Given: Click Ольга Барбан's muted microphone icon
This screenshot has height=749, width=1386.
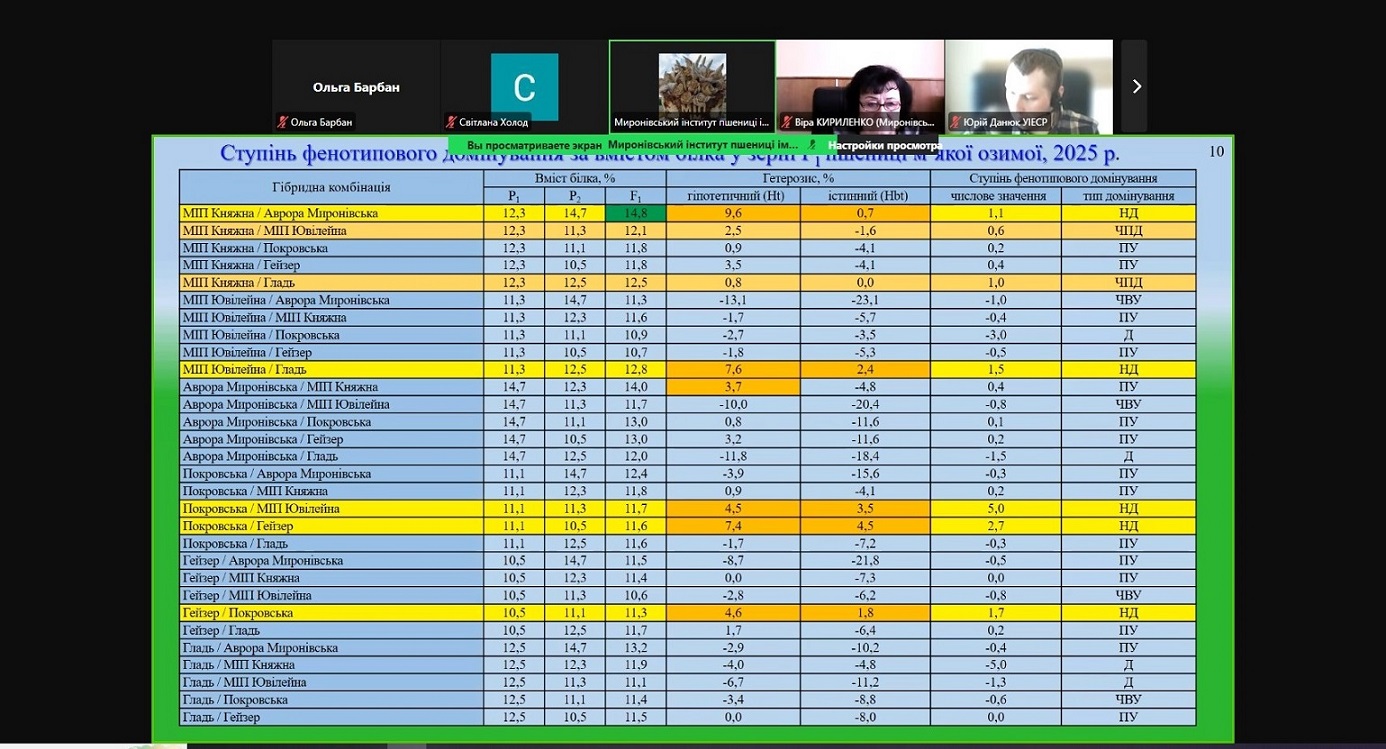Looking at the screenshot, I should pyautogui.click(x=282, y=123).
